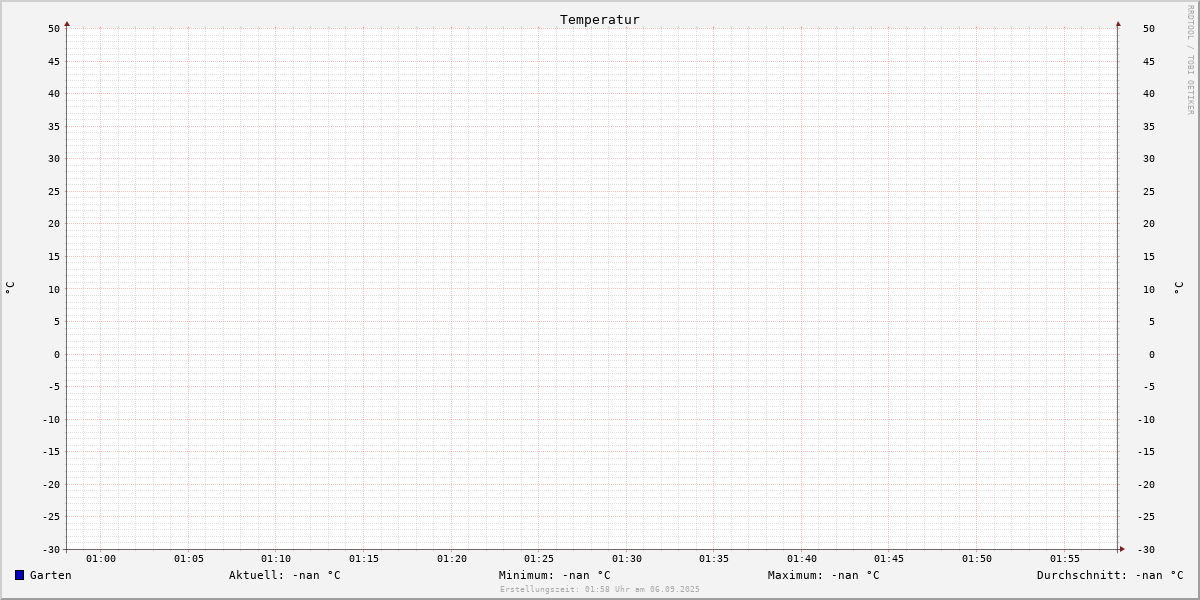Click the 01:00 time axis label
The image size is (1200, 600).
pyautogui.click(x=101, y=559)
